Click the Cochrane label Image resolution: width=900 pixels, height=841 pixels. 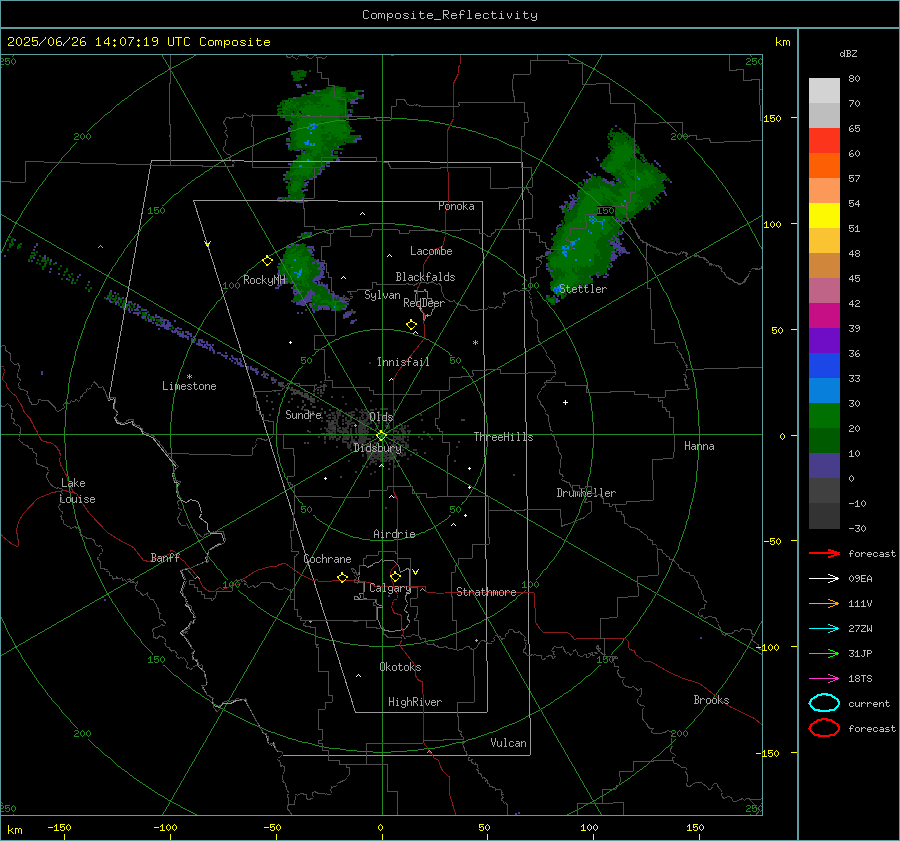pos(327,559)
